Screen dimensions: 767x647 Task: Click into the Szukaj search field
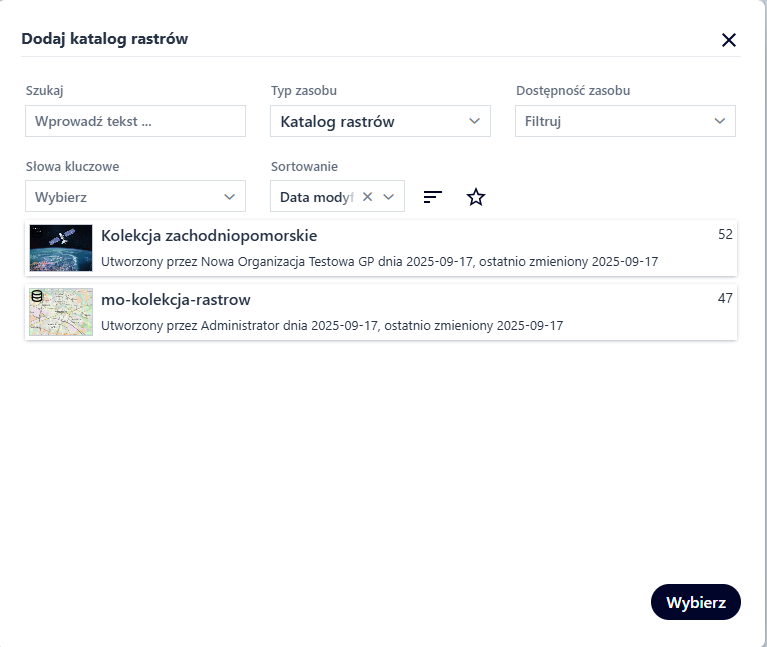135,121
